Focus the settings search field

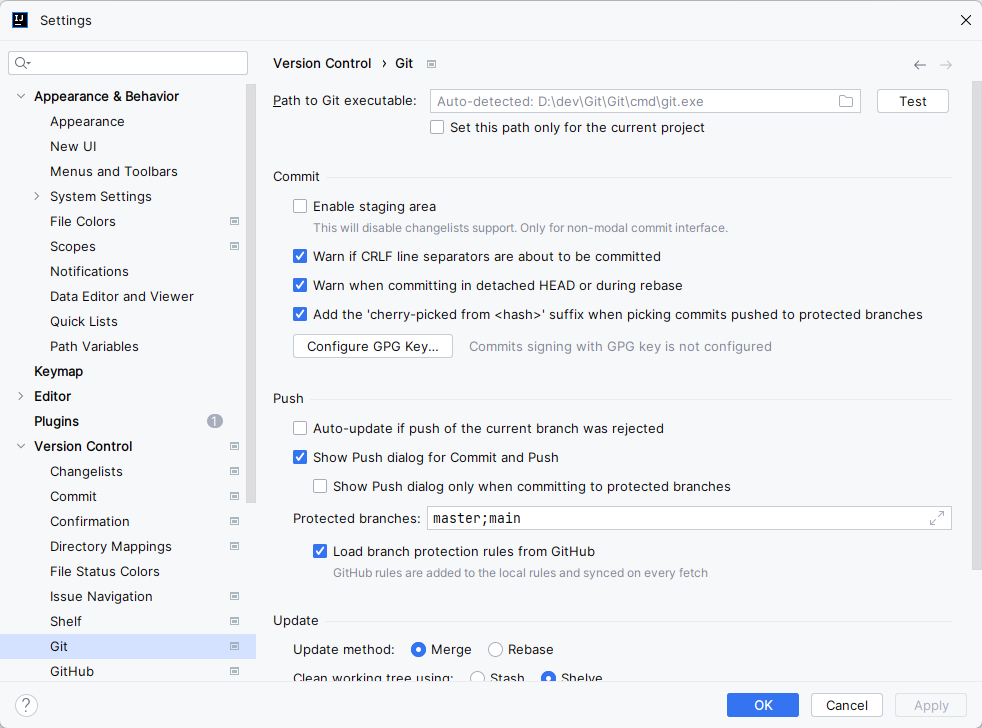[x=128, y=63]
